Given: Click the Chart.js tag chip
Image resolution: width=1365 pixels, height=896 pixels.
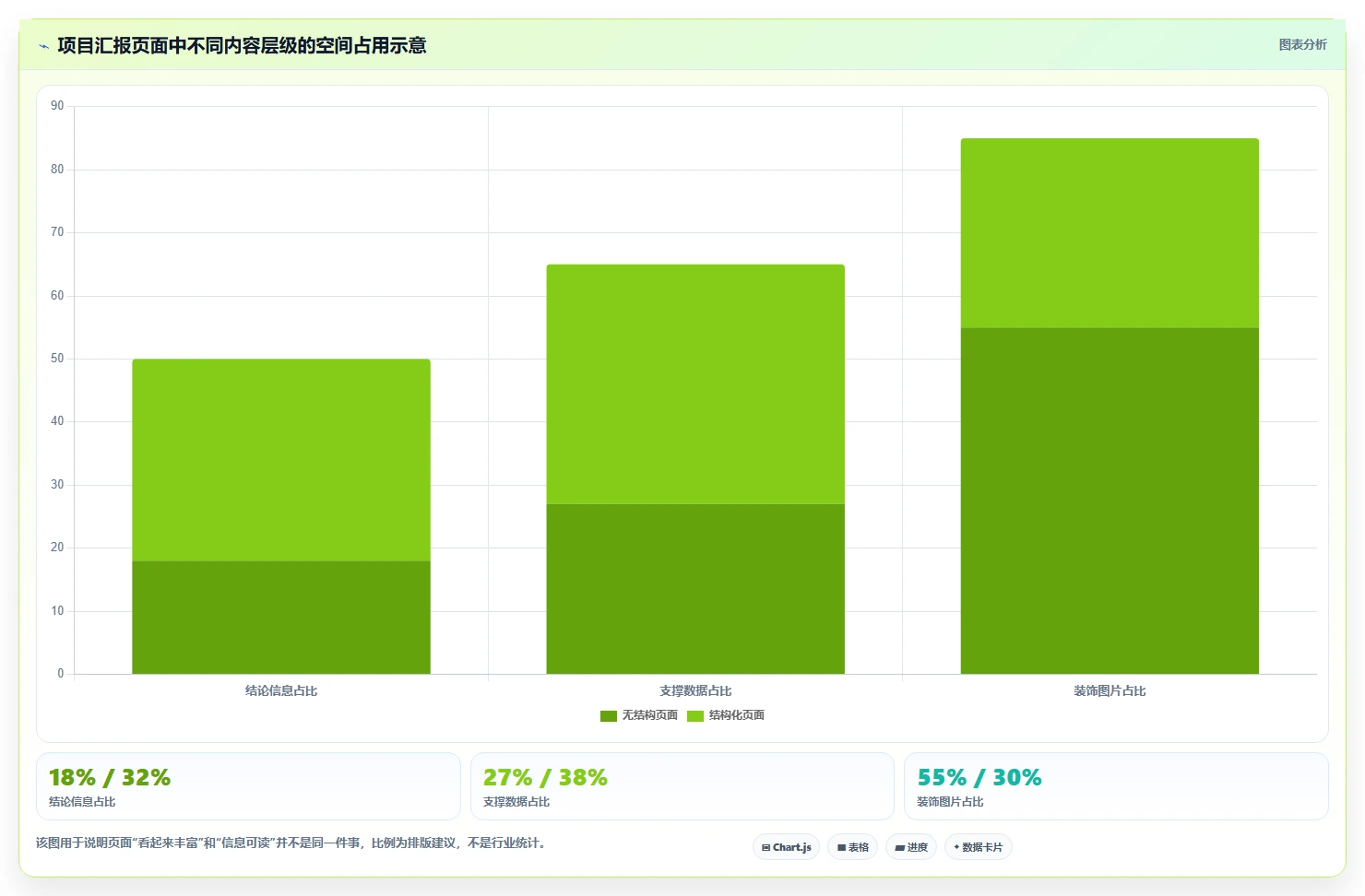Looking at the screenshot, I should [786, 847].
